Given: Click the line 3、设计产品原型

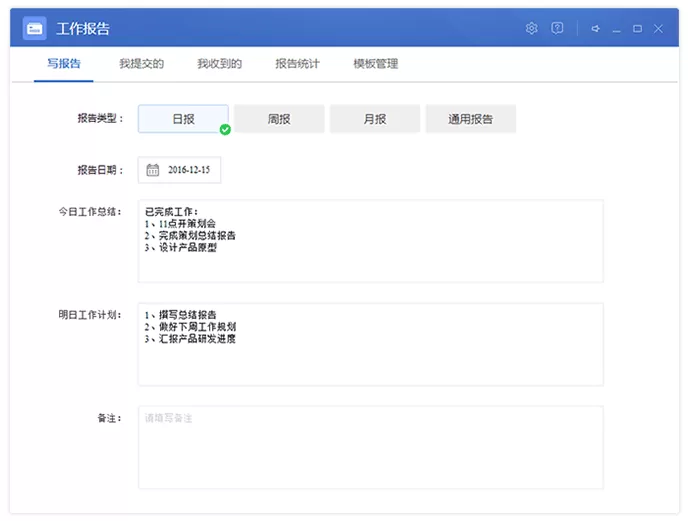Looking at the screenshot, I should (180, 248).
